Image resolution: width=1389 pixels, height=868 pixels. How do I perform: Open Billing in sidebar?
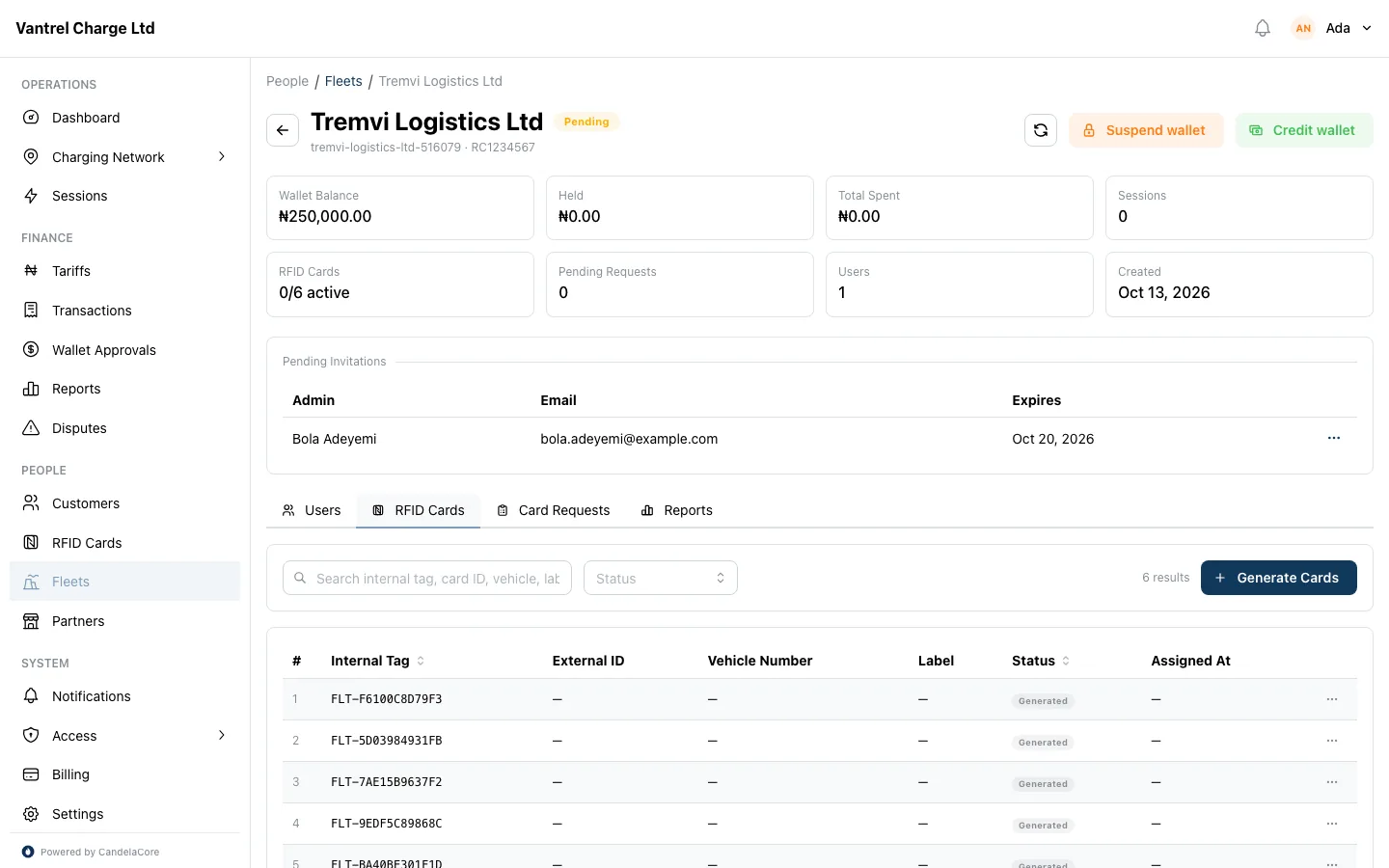point(125,774)
